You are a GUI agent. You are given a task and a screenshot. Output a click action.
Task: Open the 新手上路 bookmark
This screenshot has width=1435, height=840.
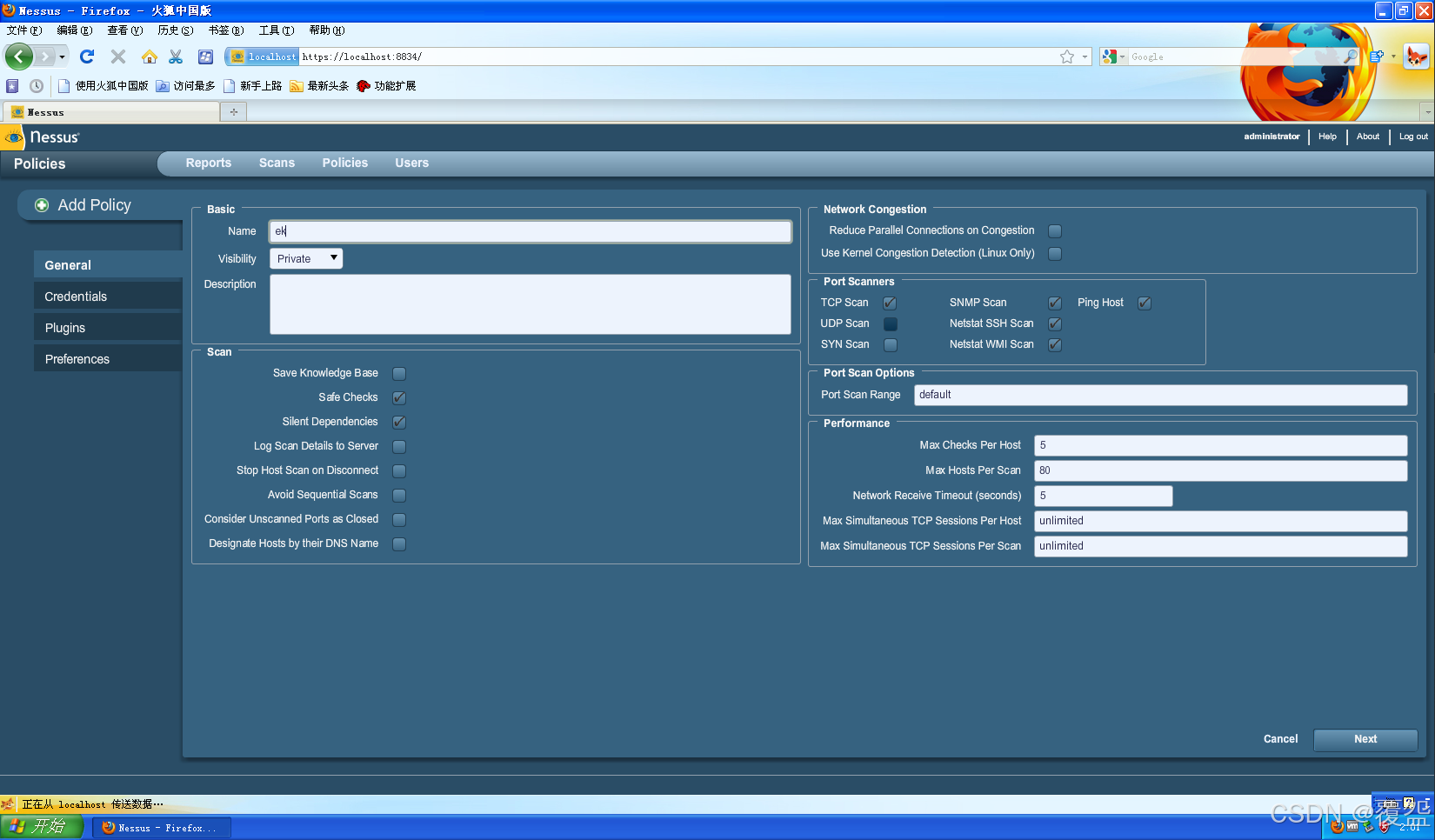(252, 86)
